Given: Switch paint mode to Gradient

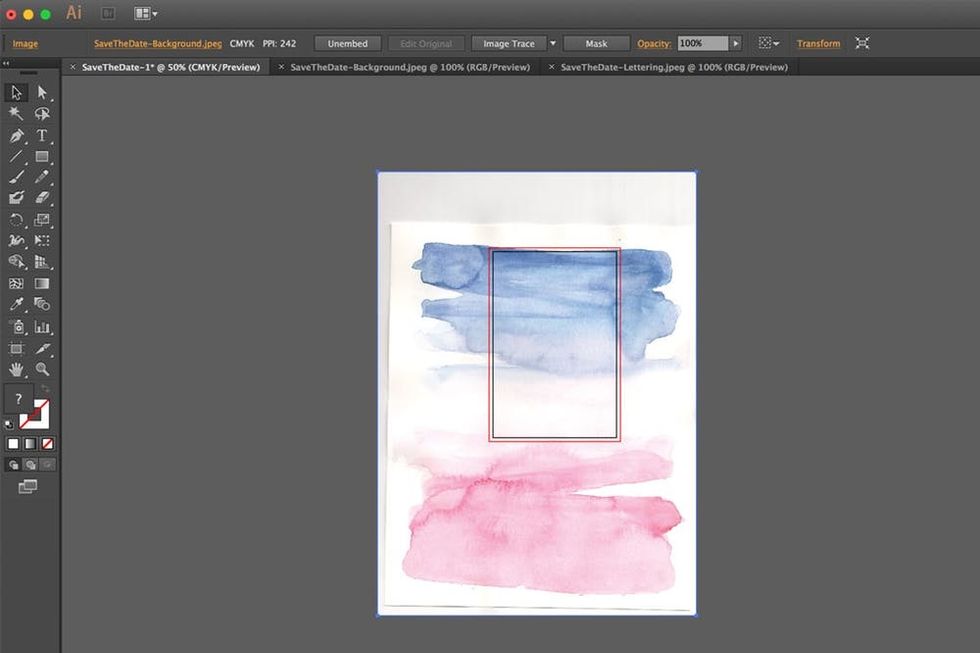Looking at the screenshot, I should click(30, 443).
